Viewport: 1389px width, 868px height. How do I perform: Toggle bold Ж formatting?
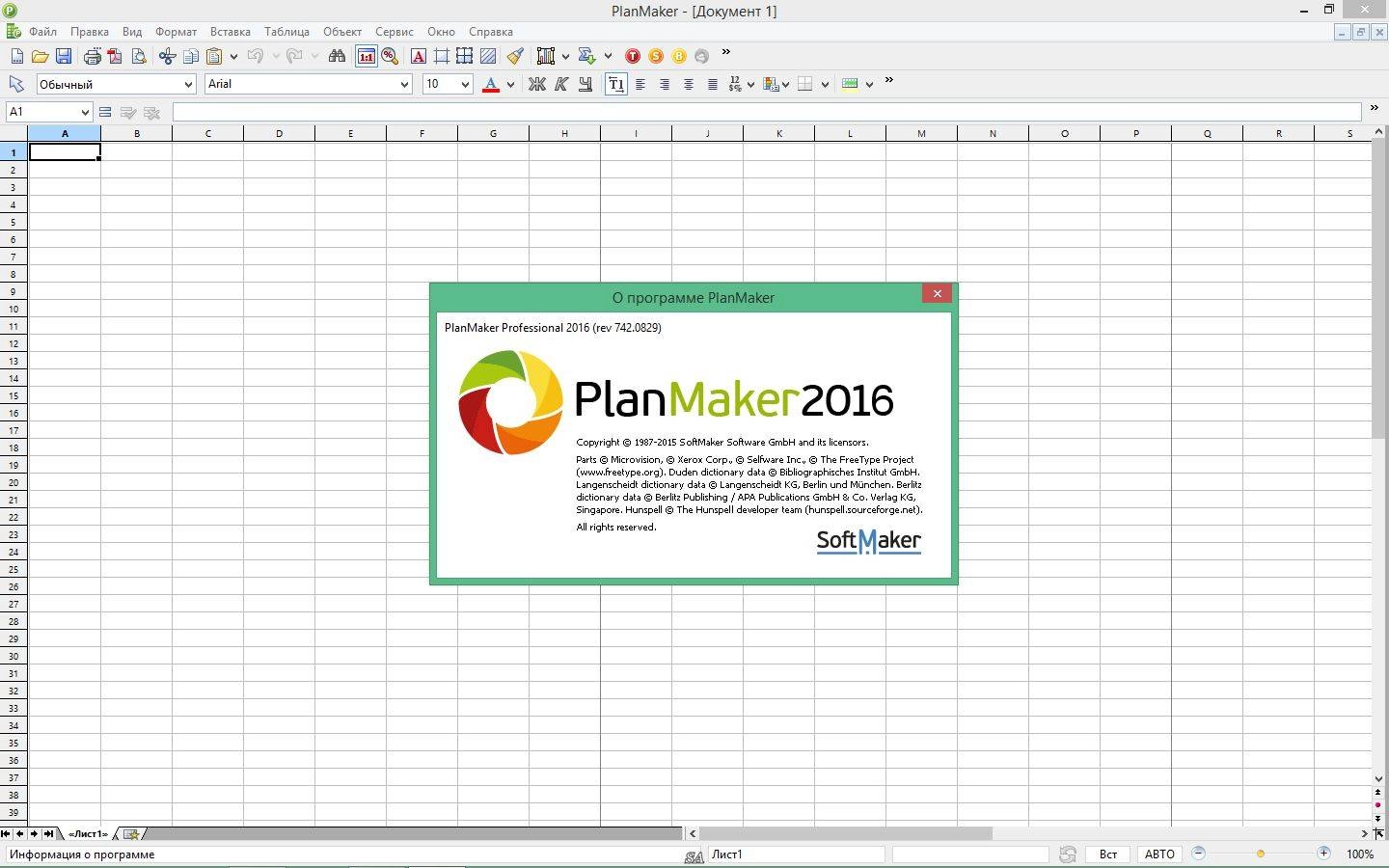point(537,84)
